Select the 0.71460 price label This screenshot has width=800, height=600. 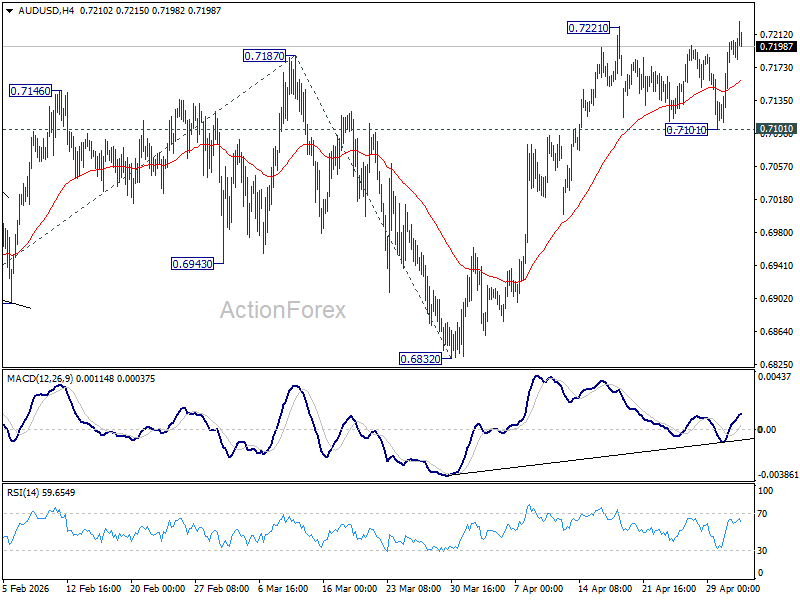31,91
